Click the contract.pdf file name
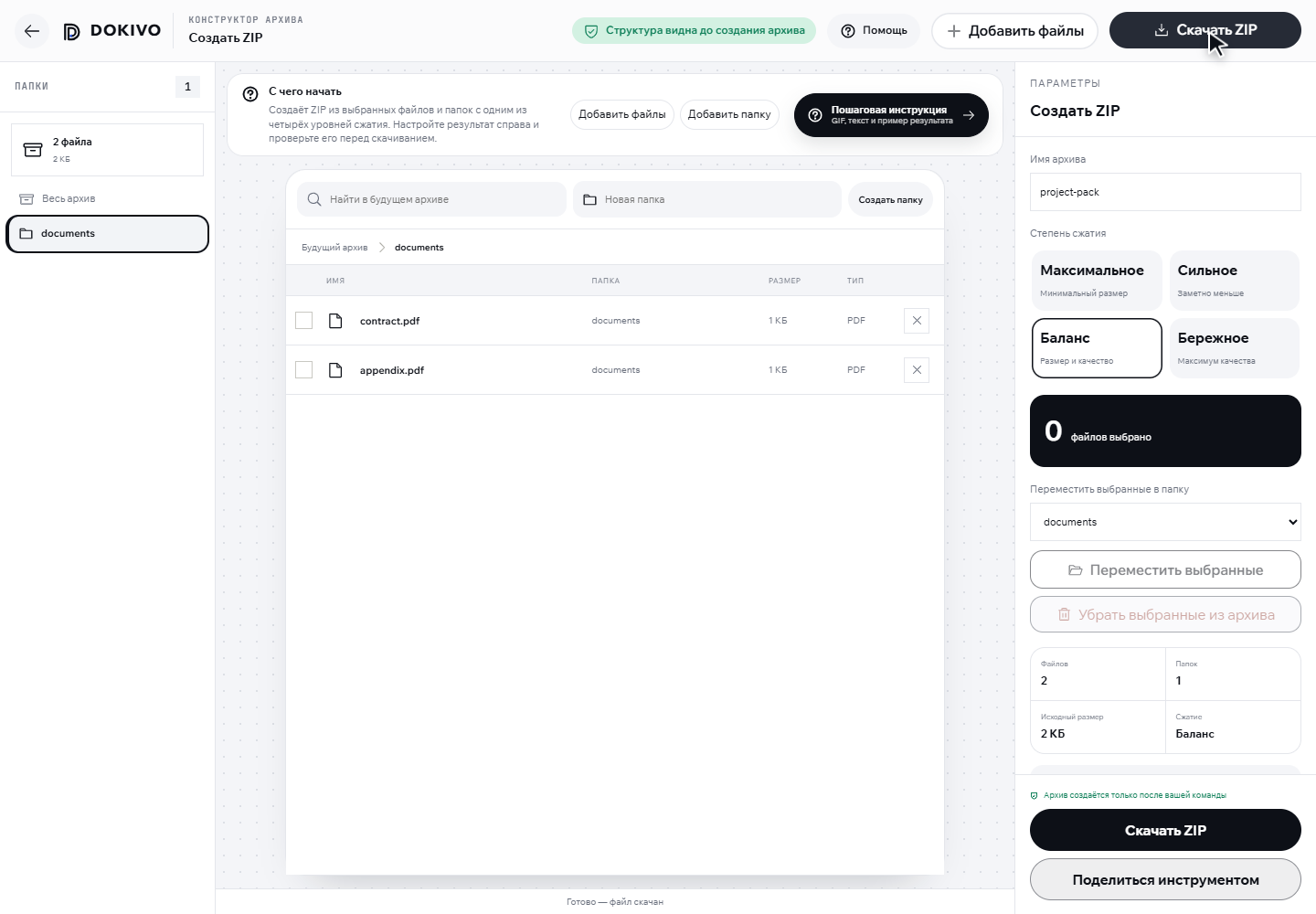This screenshot has width=1316, height=914. pyautogui.click(x=390, y=321)
